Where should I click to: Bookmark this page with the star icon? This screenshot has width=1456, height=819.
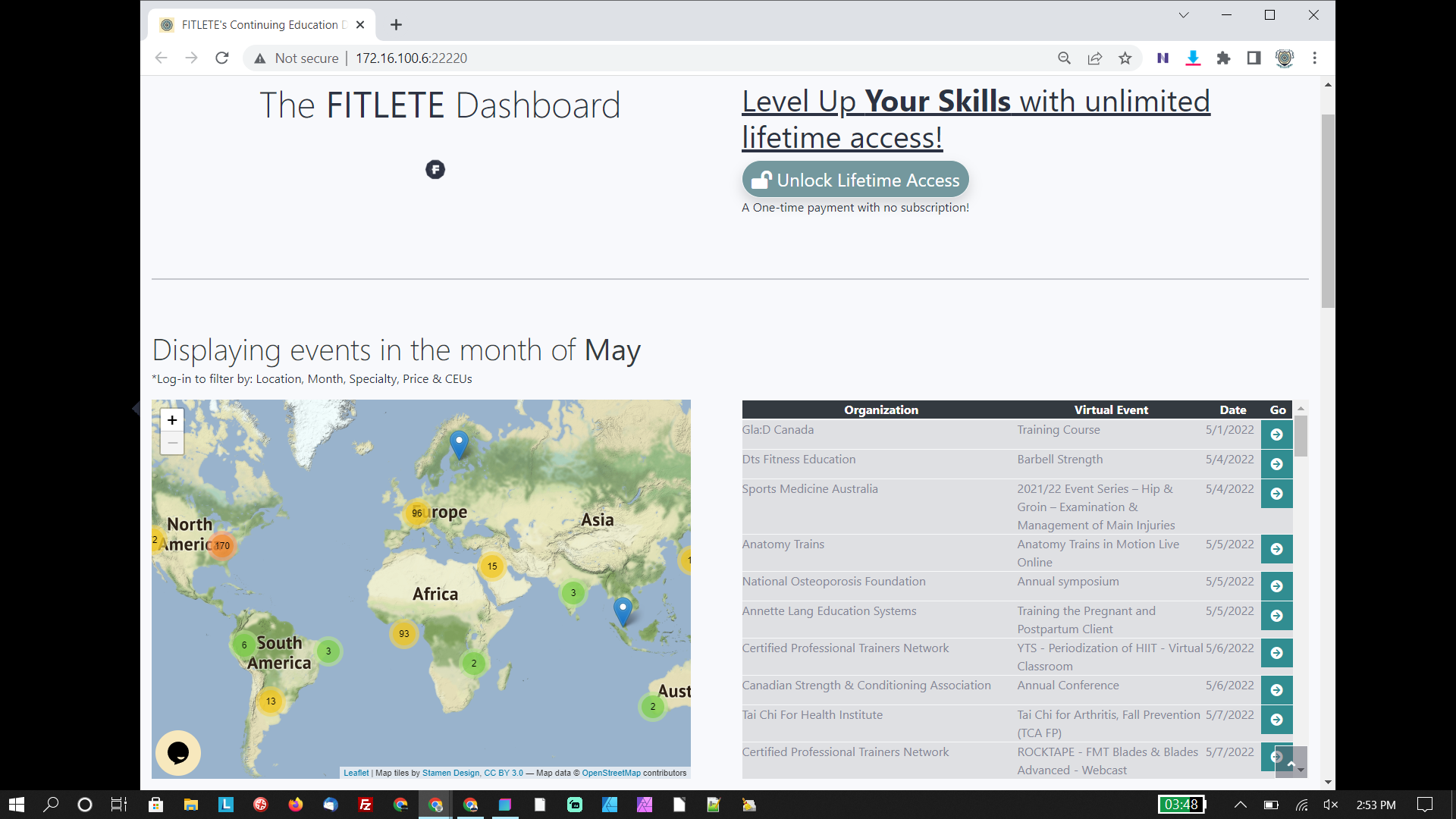click(1125, 58)
